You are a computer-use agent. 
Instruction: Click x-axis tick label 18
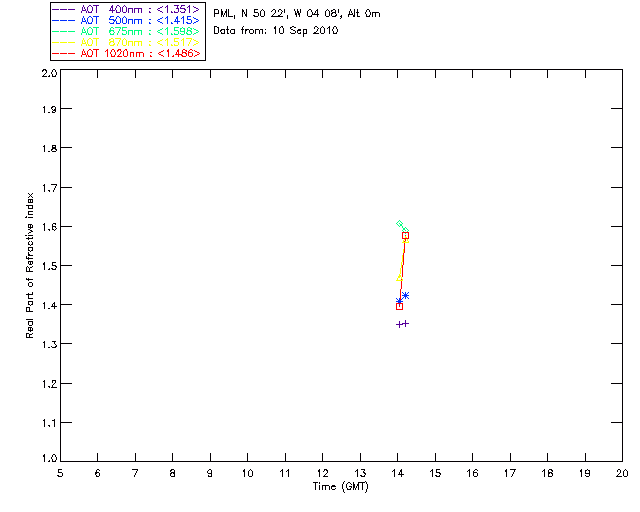[547, 473]
